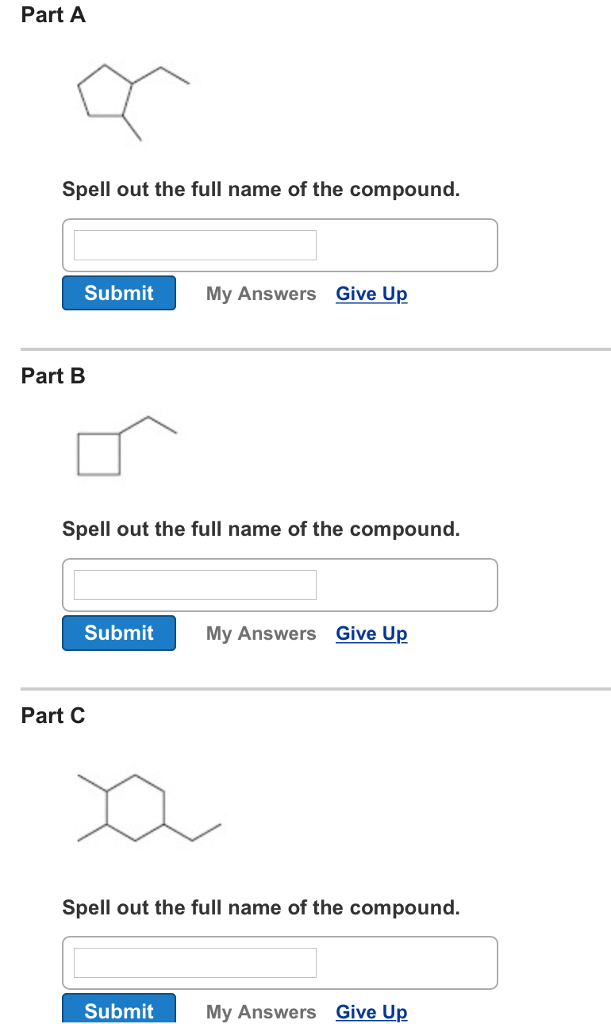Select My Answers for Part C
The height and width of the screenshot is (1024, 611).
tap(261, 1011)
